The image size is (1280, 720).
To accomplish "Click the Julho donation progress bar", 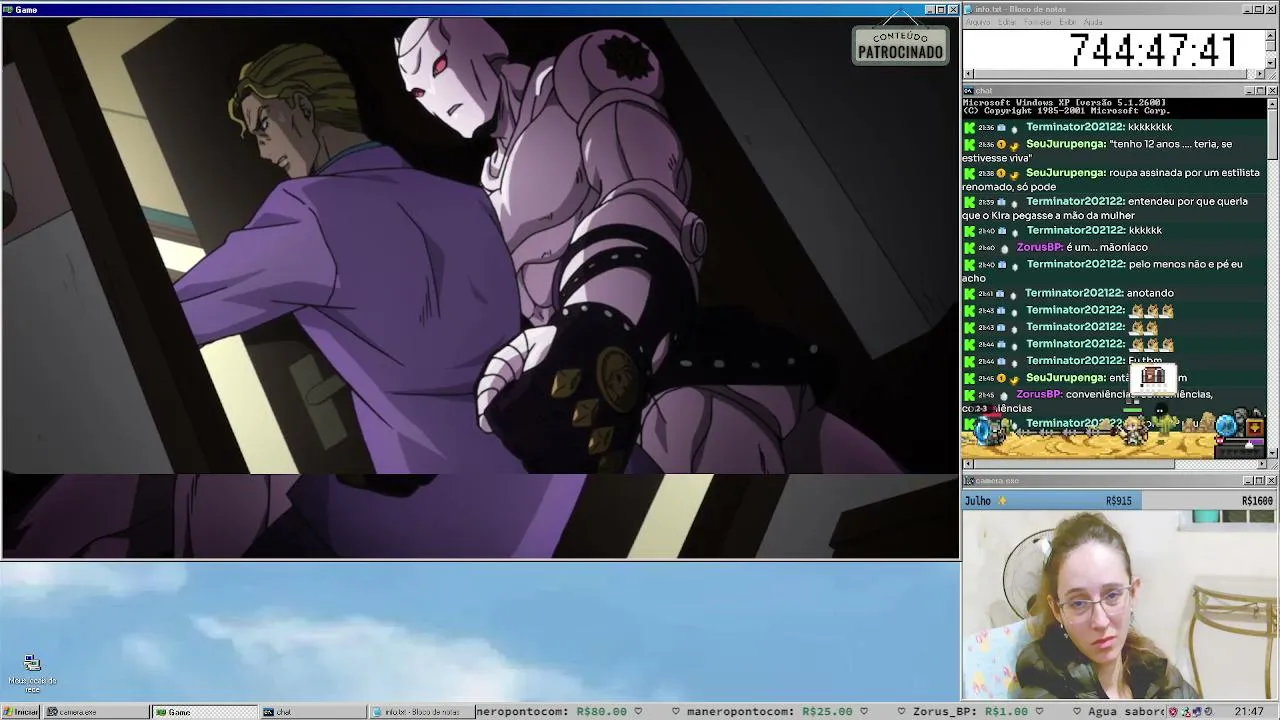I will pos(1120,501).
